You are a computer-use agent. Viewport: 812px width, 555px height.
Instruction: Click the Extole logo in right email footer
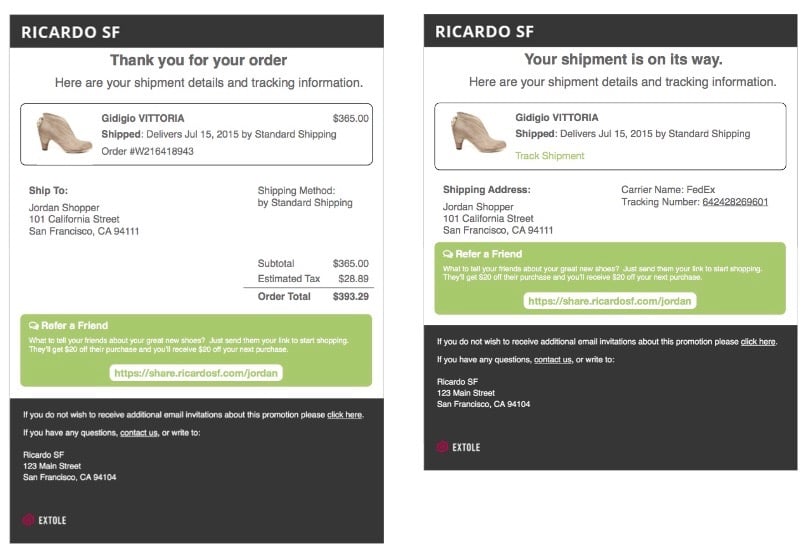pos(458,447)
